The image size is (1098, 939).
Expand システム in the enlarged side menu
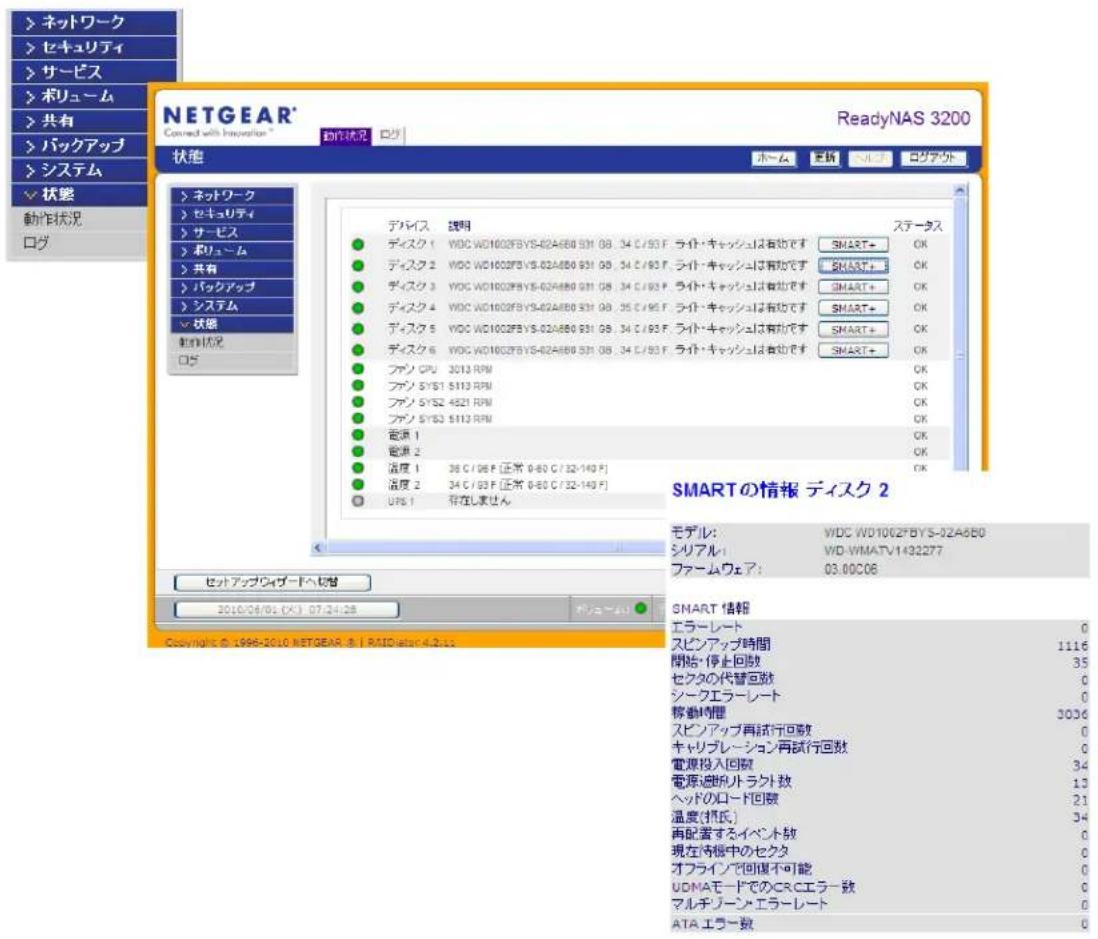[x=81, y=169]
